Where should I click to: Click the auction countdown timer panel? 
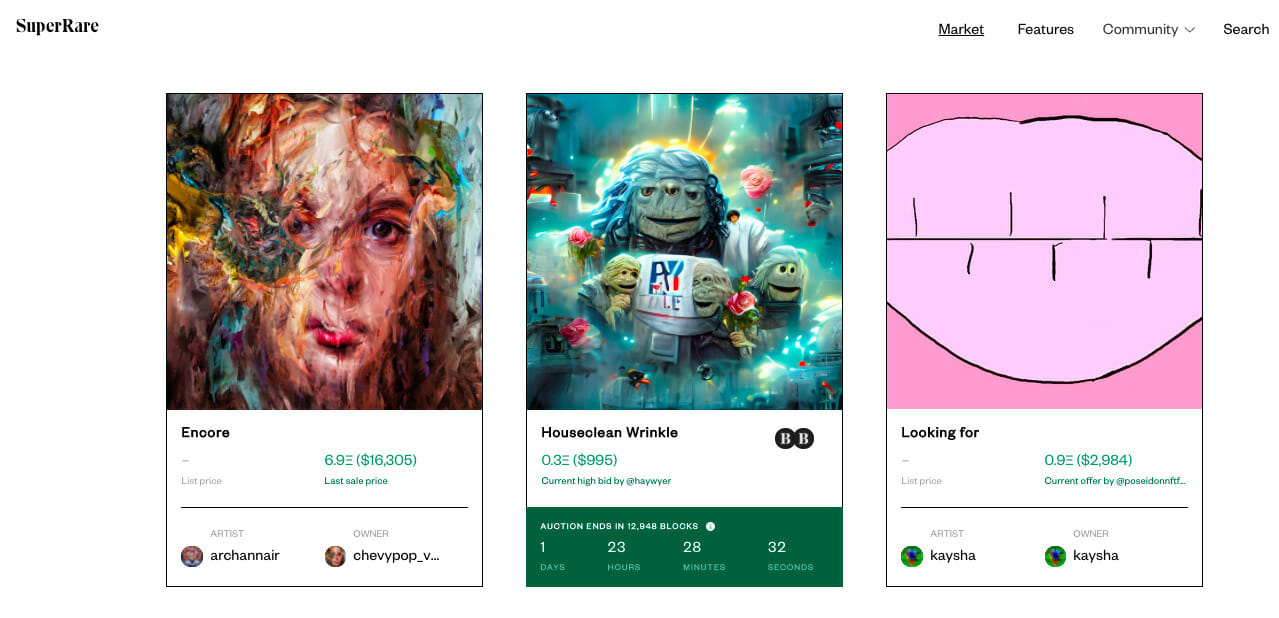(684, 547)
